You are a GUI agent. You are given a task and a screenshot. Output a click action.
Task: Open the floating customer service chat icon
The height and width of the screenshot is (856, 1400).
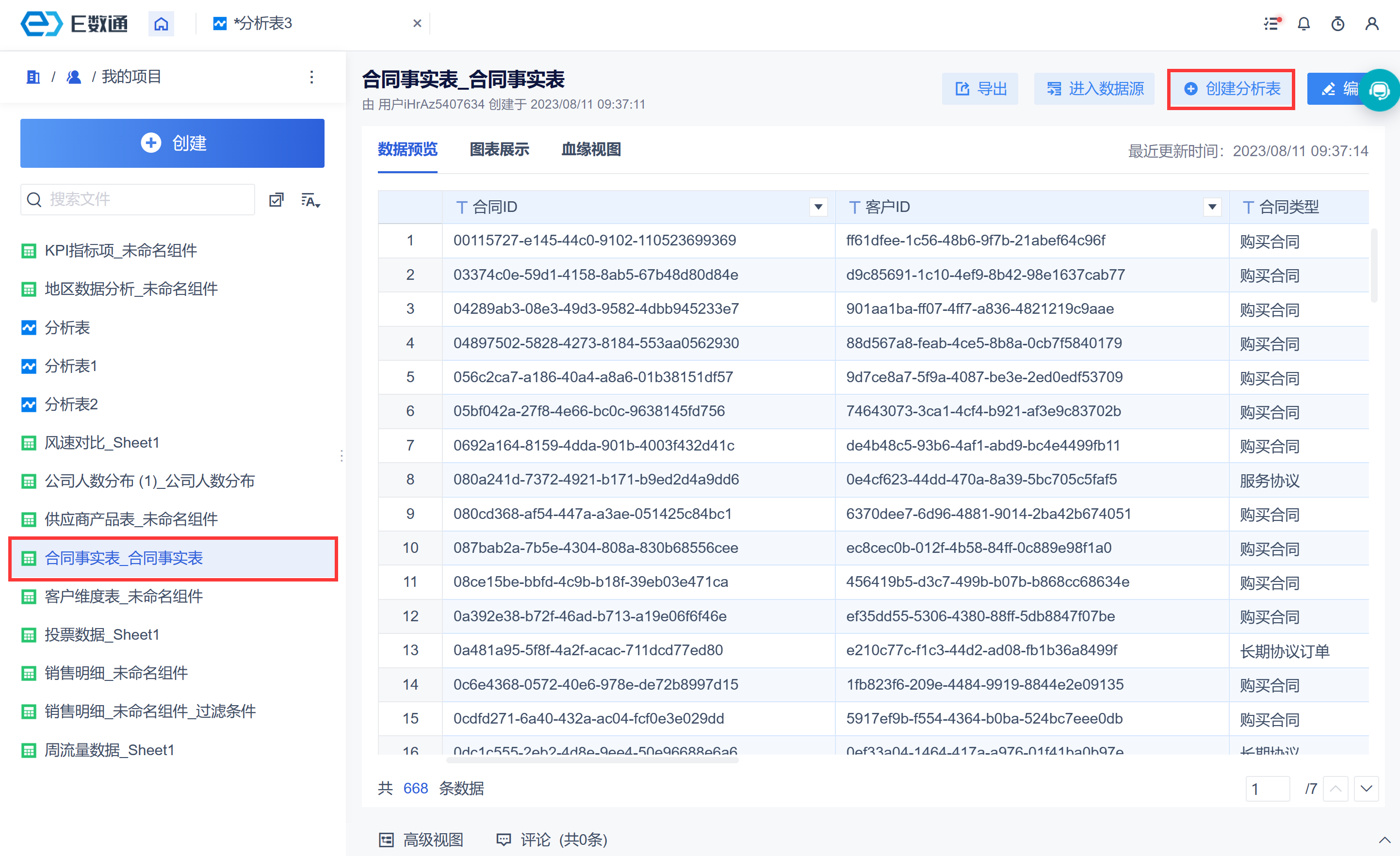pos(1380,90)
